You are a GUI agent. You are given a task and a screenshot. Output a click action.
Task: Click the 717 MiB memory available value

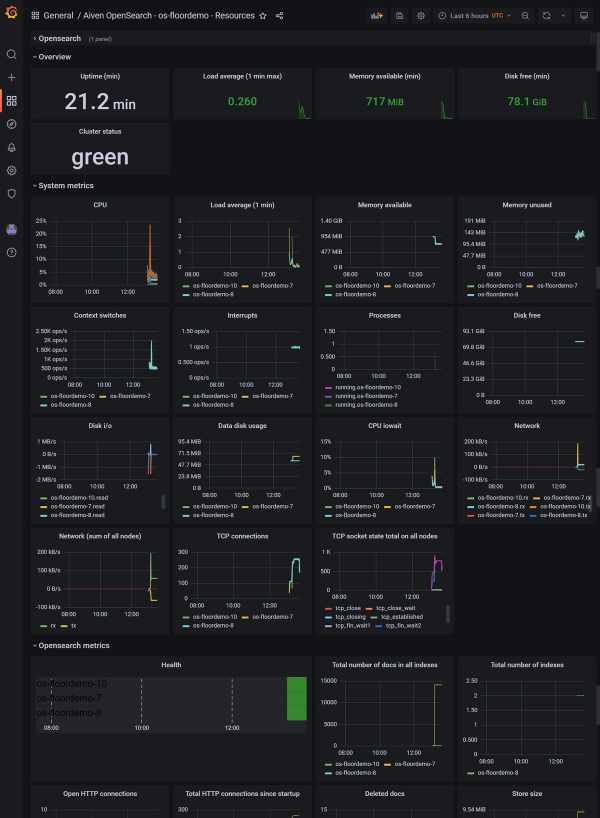pyautogui.click(x=385, y=102)
